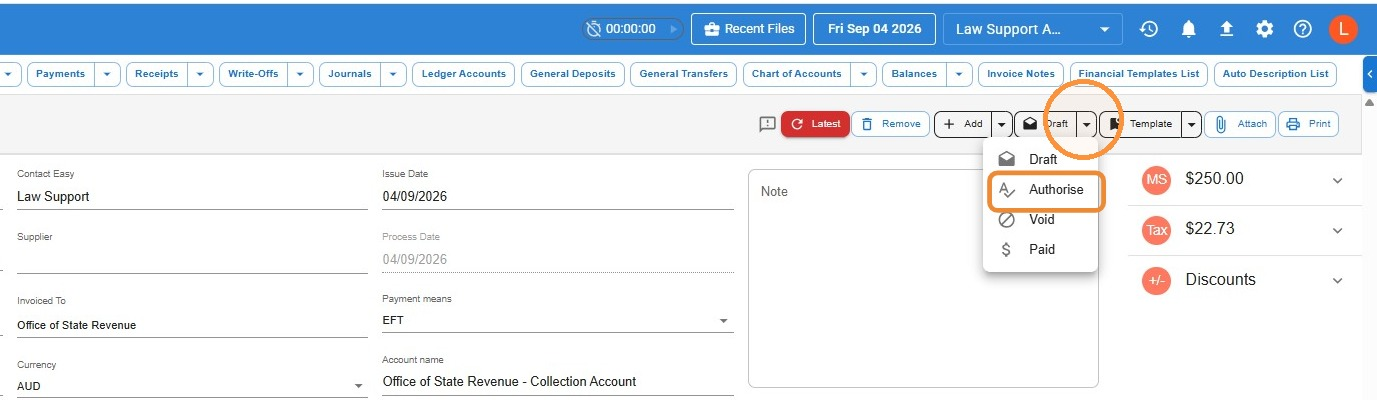Expand the Discounts section

pyautogui.click(x=1338, y=280)
